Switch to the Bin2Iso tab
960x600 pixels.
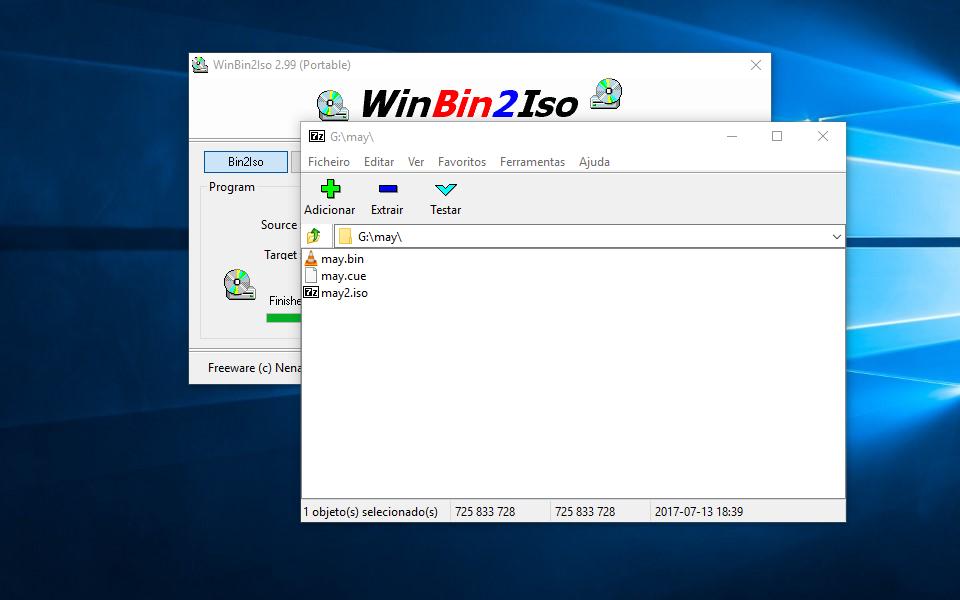coord(245,161)
